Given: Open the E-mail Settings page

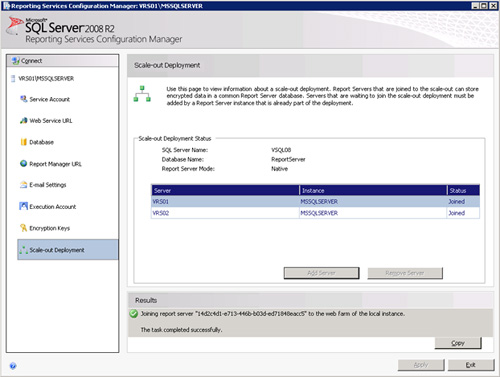Looking at the screenshot, I should 48,185.
